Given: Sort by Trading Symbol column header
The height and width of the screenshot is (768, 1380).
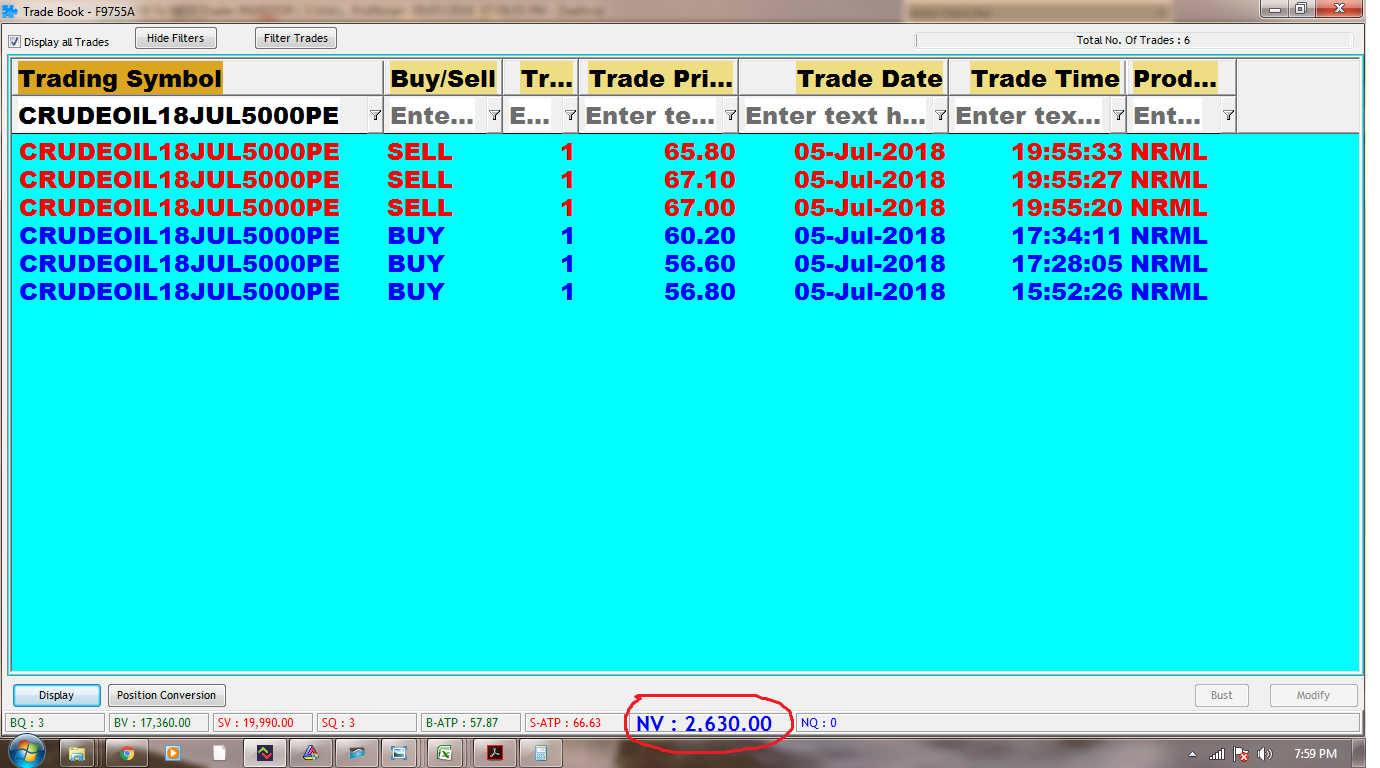Looking at the screenshot, I should pos(120,78).
